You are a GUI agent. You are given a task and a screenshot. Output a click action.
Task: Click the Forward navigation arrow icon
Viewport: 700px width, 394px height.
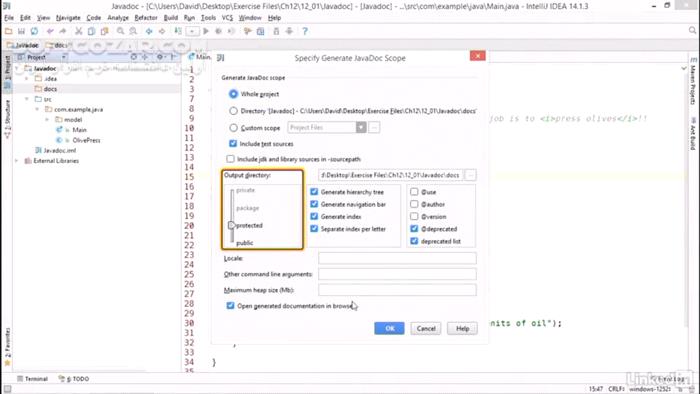coord(162,31)
